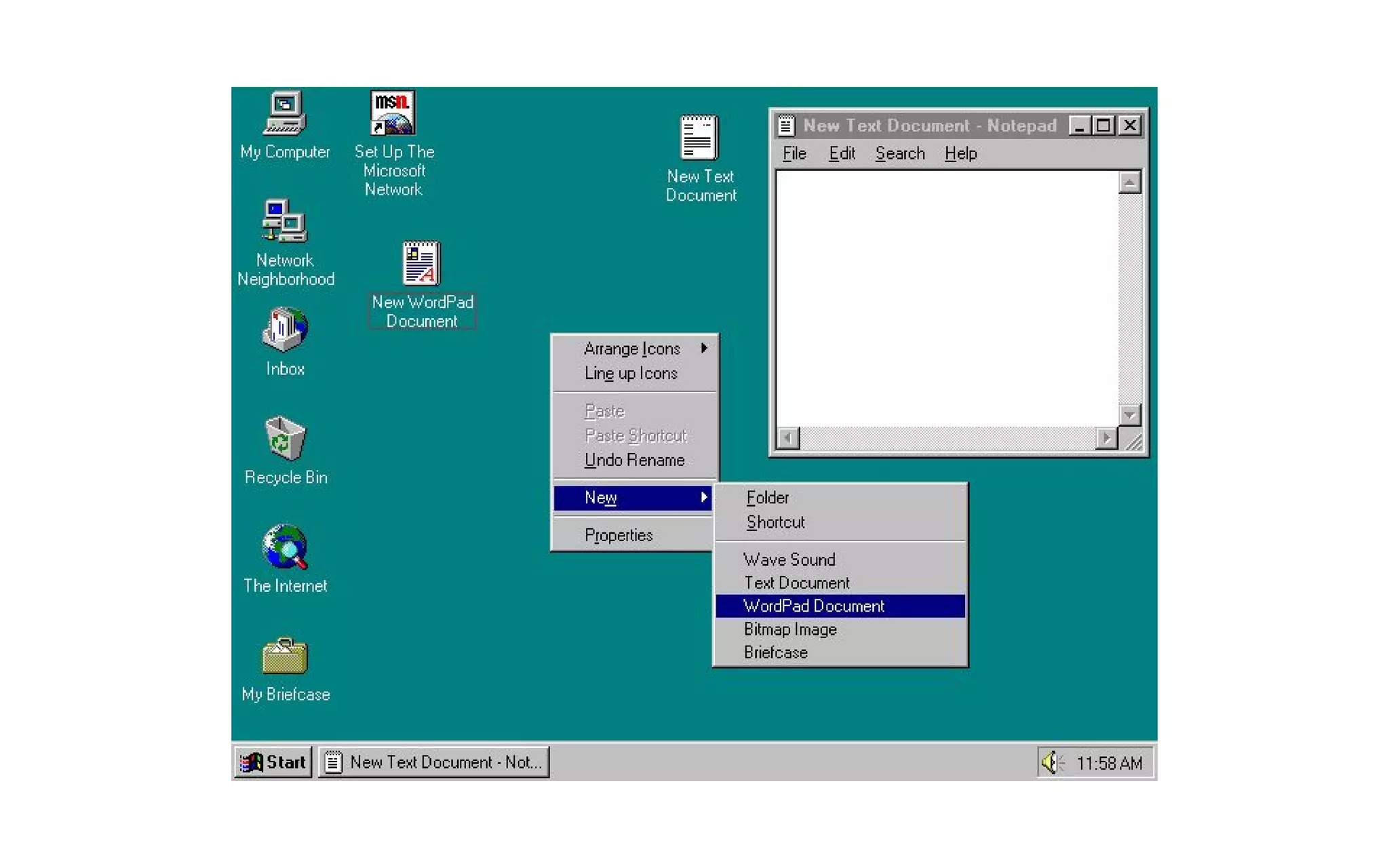
Task: Click the New Text Document desktop icon
Action: (x=699, y=138)
